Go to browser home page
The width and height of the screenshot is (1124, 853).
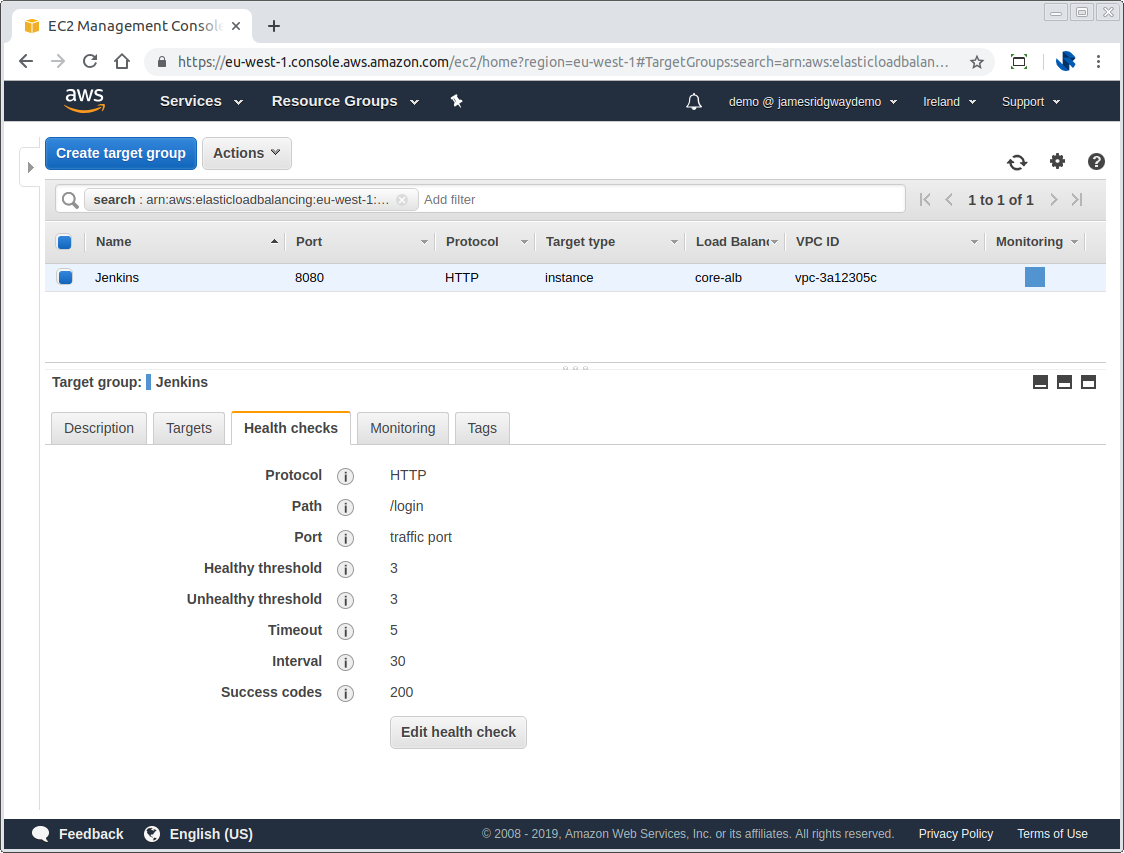(x=122, y=62)
